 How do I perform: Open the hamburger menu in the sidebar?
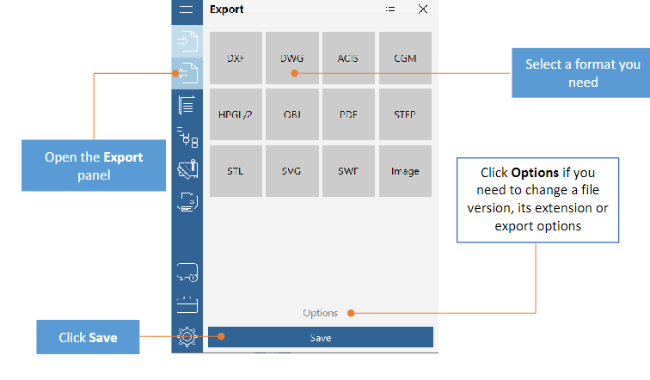coord(187,9)
